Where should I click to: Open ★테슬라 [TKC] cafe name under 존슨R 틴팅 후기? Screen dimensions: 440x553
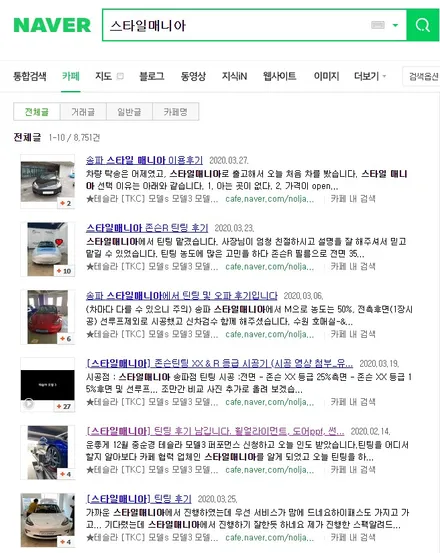click(152, 267)
